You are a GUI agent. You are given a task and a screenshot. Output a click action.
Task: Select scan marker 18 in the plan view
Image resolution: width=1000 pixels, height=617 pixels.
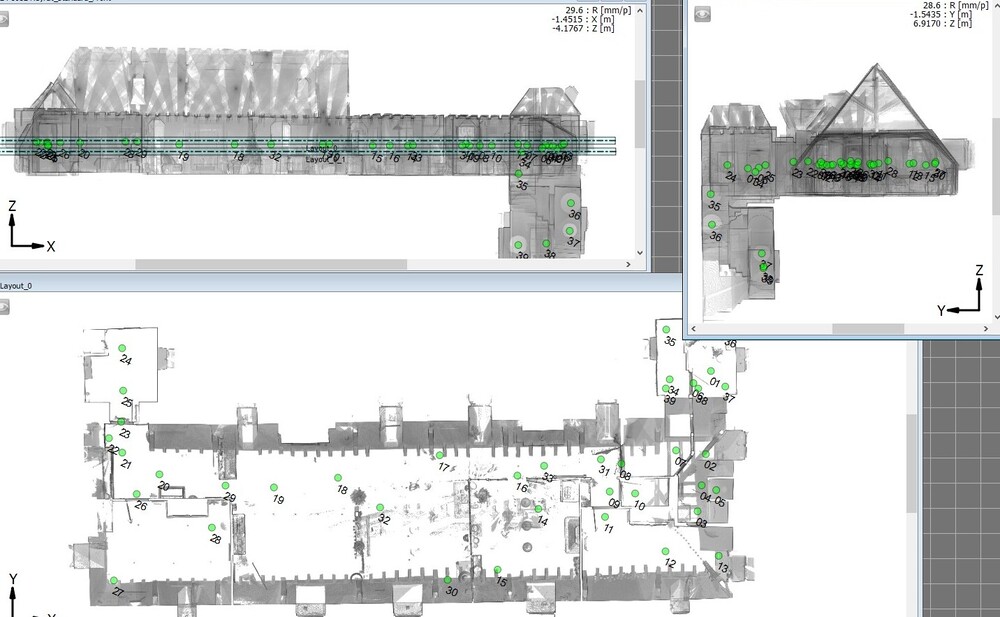[338, 478]
